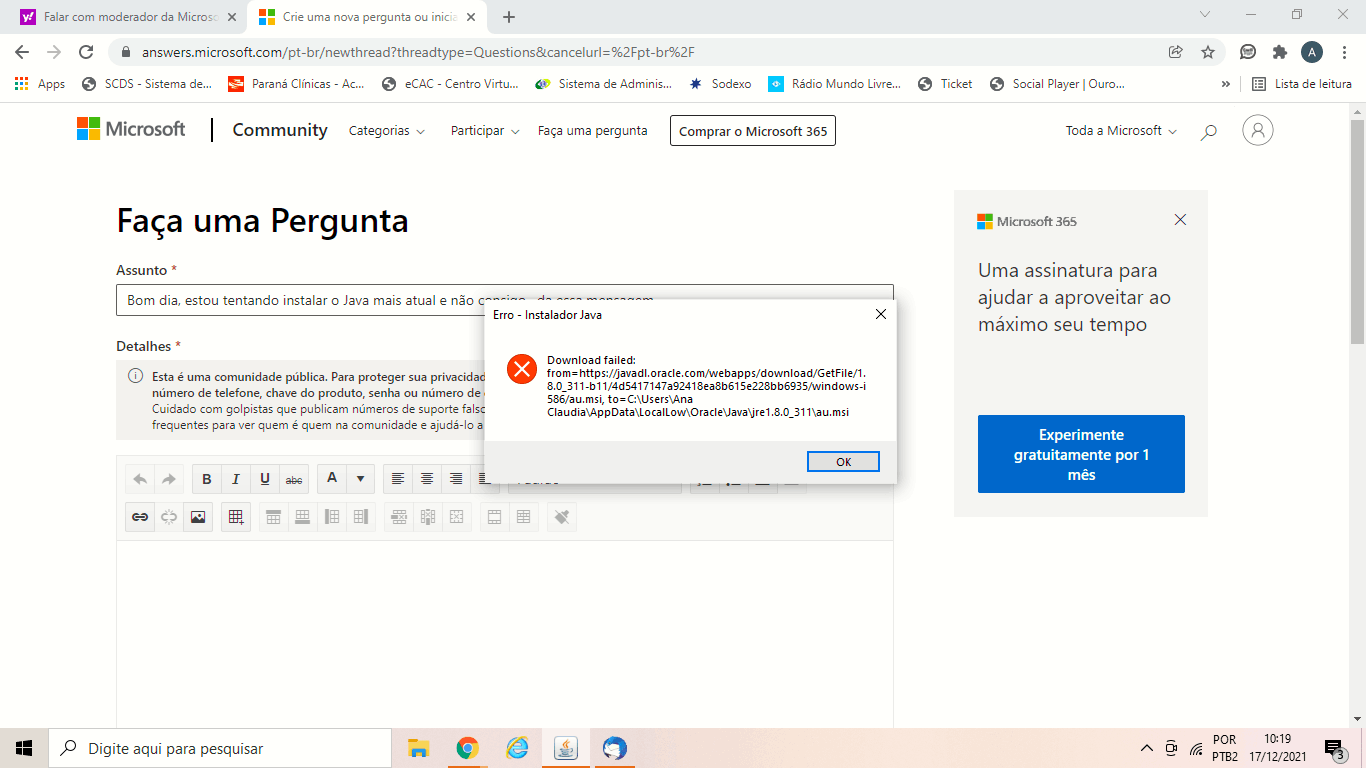
Task: Open the Social Player bookmark
Action: tap(1058, 84)
